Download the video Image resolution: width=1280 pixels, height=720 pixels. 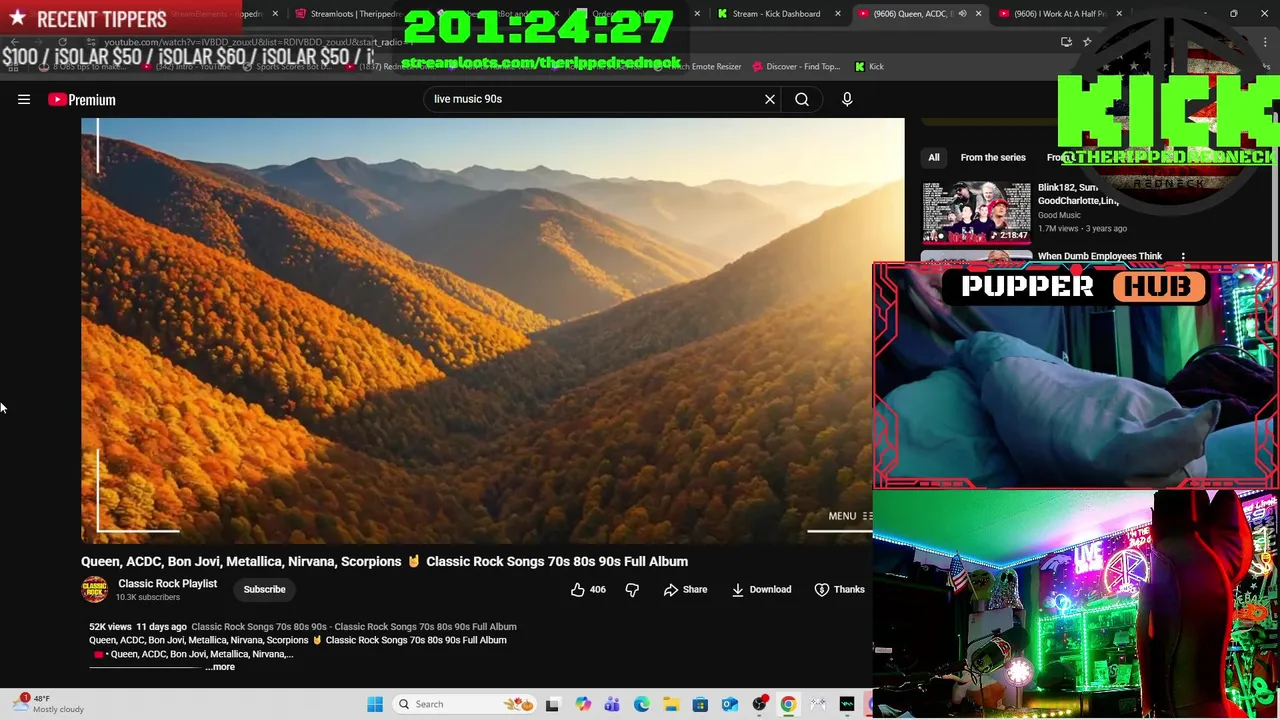click(x=761, y=590)
